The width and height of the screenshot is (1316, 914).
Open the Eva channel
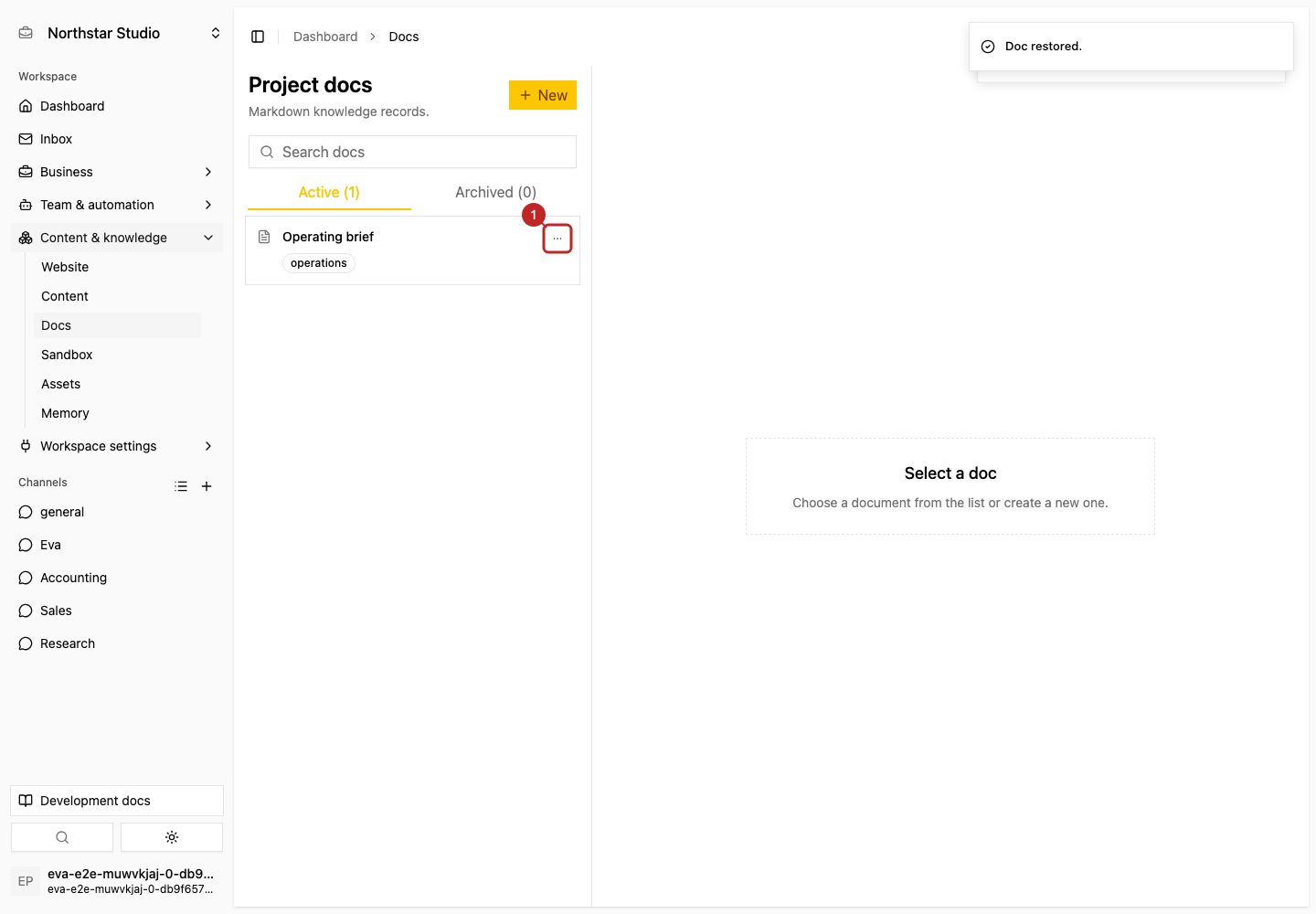(x=117, y=545)
